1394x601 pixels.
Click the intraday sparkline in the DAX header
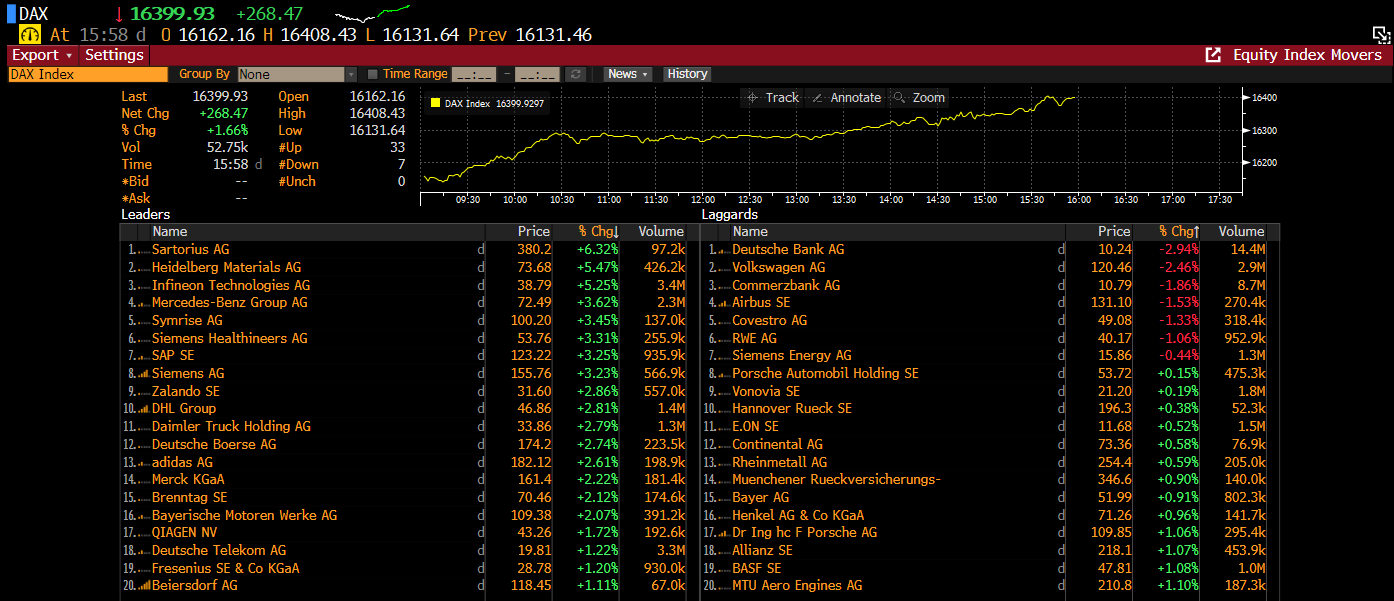pyautogui.click(x=372, y=14)
